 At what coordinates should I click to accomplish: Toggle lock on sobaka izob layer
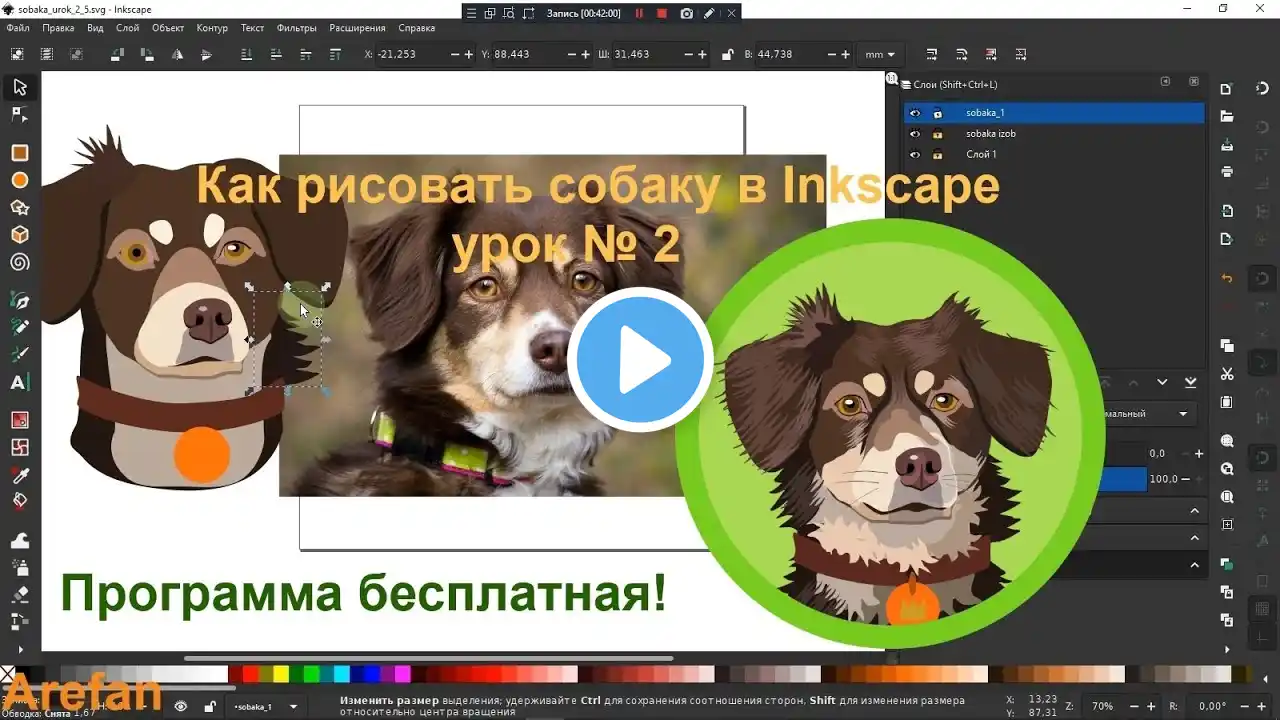click(x=938, y=134)
